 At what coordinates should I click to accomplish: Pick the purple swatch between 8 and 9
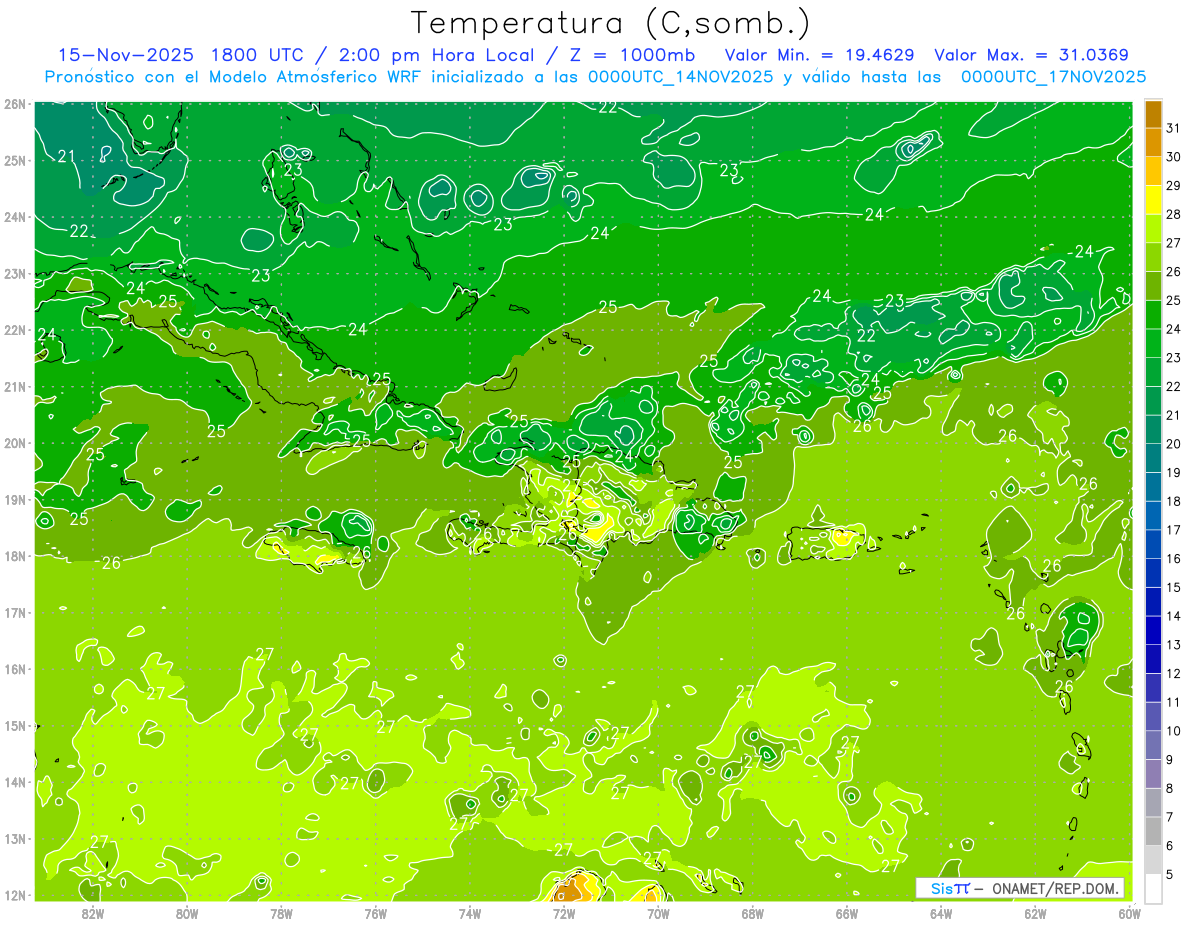1154,773
